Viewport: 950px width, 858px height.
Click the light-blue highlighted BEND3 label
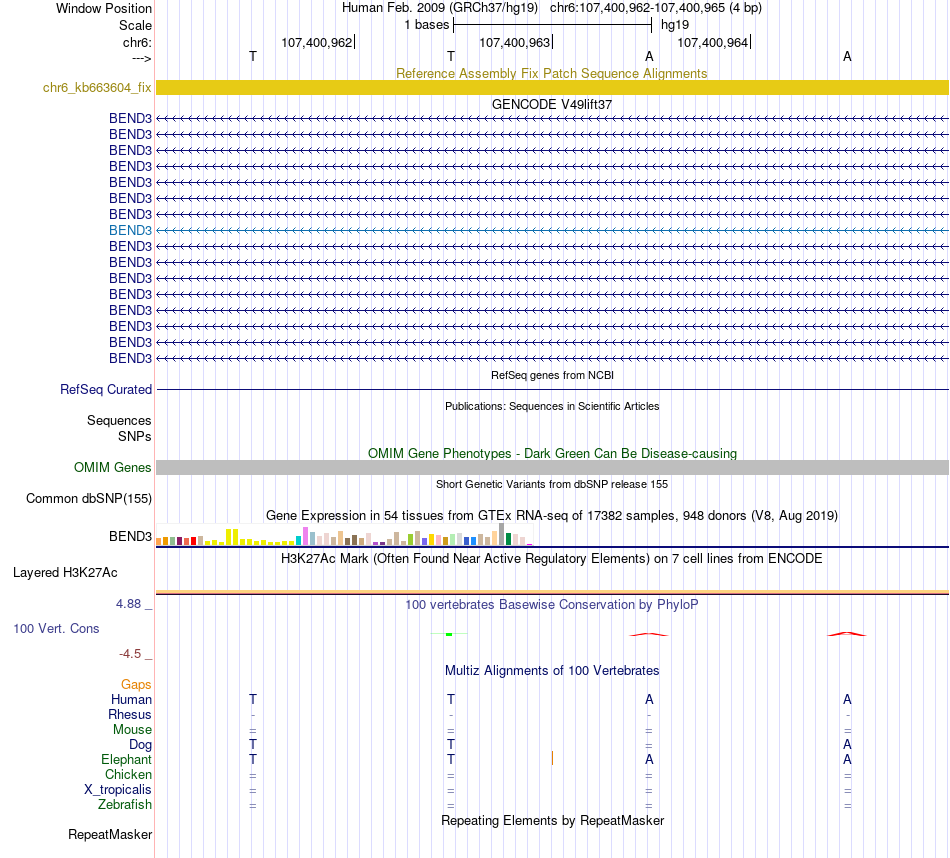130,230
